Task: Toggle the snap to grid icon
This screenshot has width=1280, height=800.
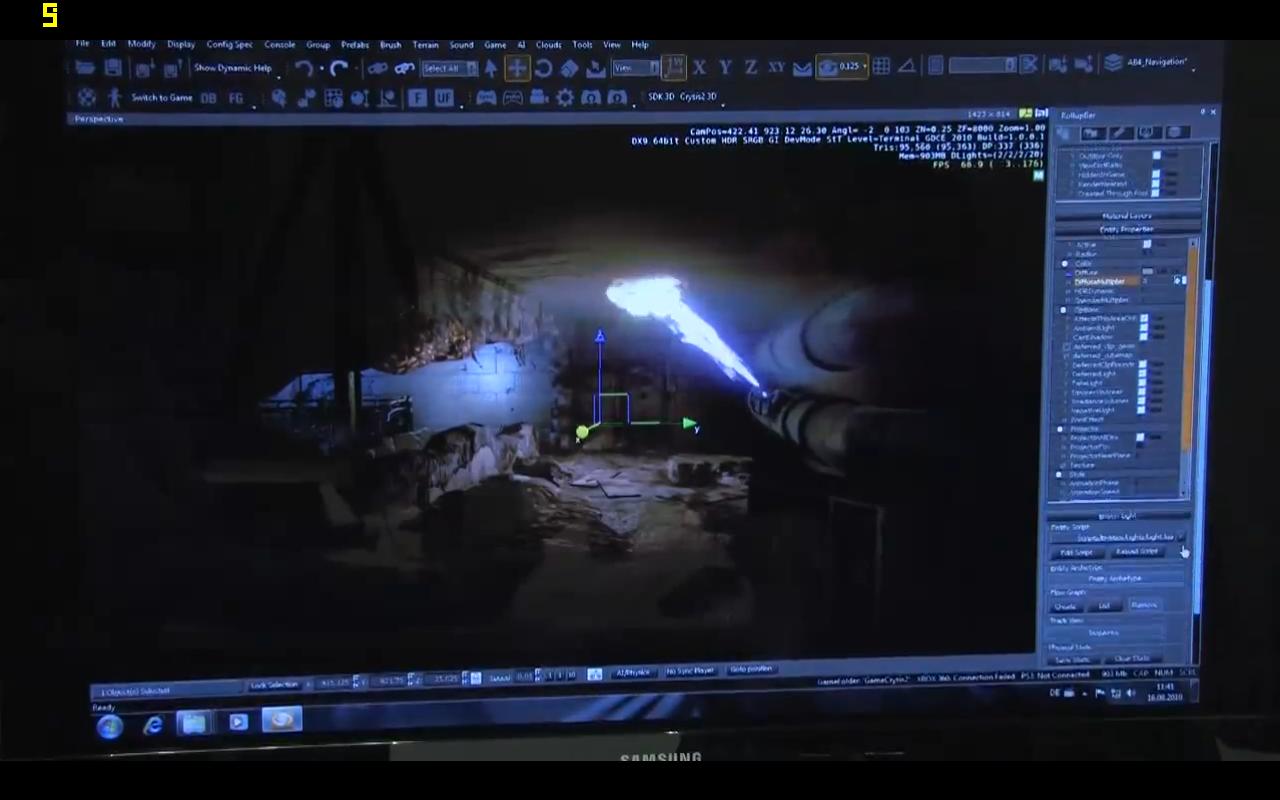Action: point(881,67)
